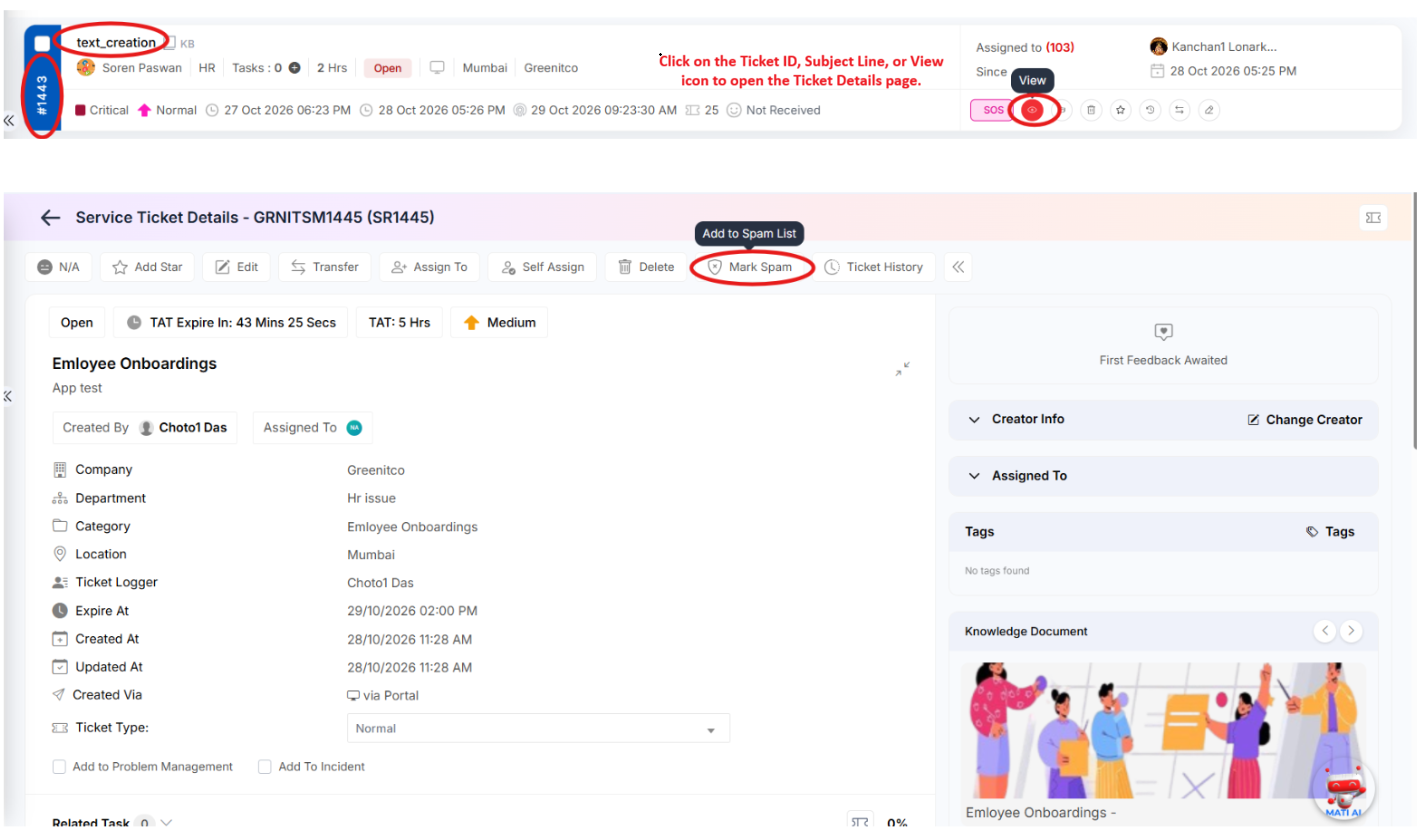Screen dimensions: 1417x831
Task: Star ticket #1443 using the star icon
Action: [x=1121, y=110]
